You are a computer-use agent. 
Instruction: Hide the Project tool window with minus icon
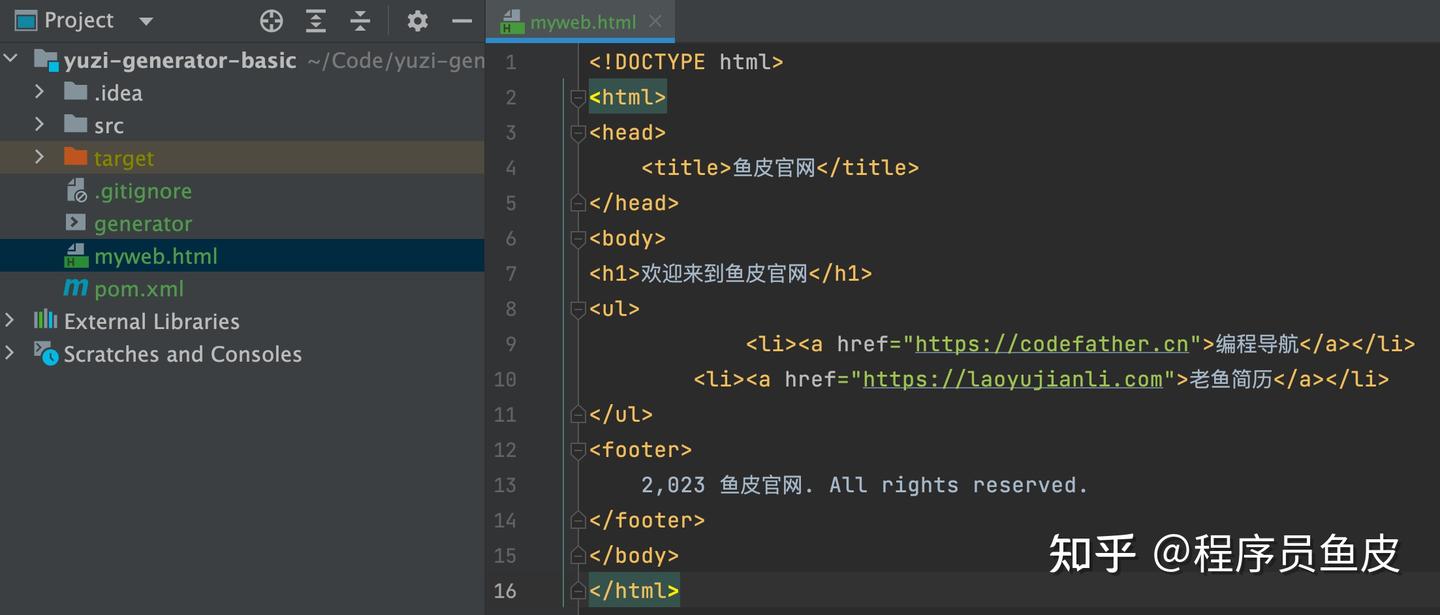pyautogui.click(x=461, y=21)
